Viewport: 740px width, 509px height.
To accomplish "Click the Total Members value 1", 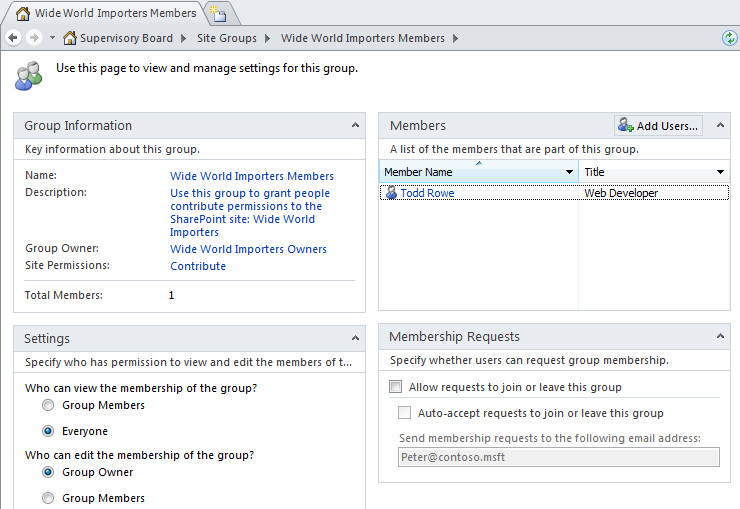I will tap(171, 295).
